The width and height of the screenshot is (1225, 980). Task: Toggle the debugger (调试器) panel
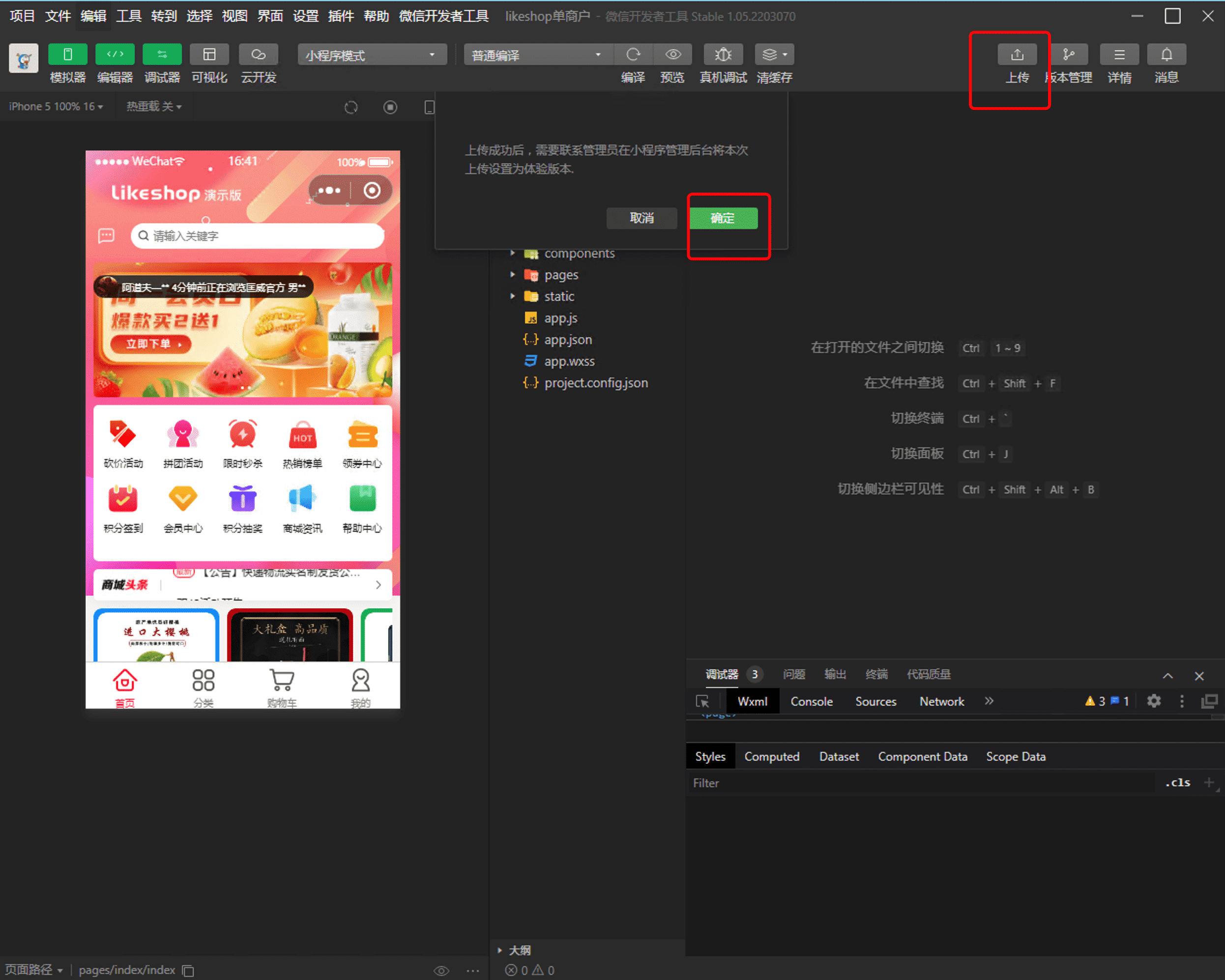(162, 55)
